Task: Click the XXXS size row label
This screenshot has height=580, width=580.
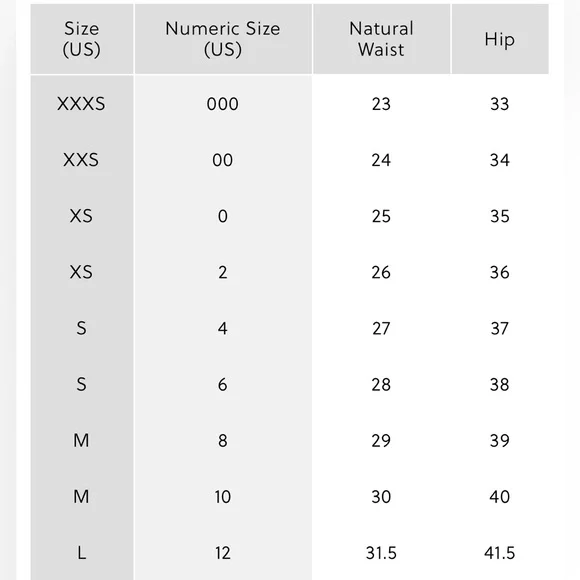Action: click(81, 104)
